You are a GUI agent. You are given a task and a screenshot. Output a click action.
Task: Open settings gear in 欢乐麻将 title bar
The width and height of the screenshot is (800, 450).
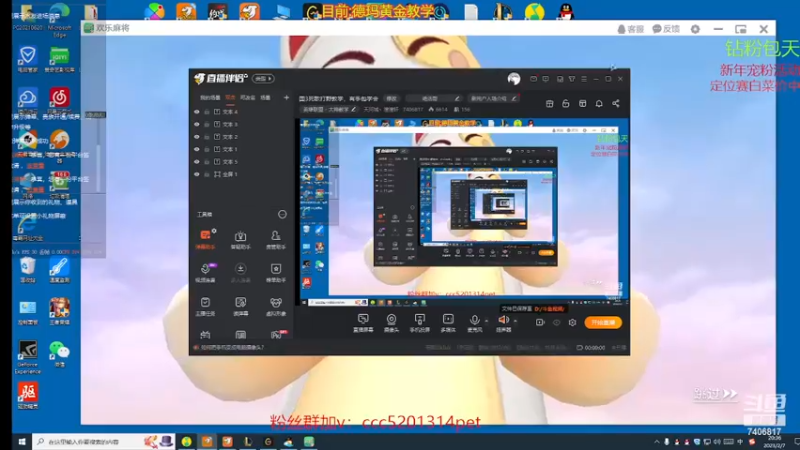[x=695, y=29]
